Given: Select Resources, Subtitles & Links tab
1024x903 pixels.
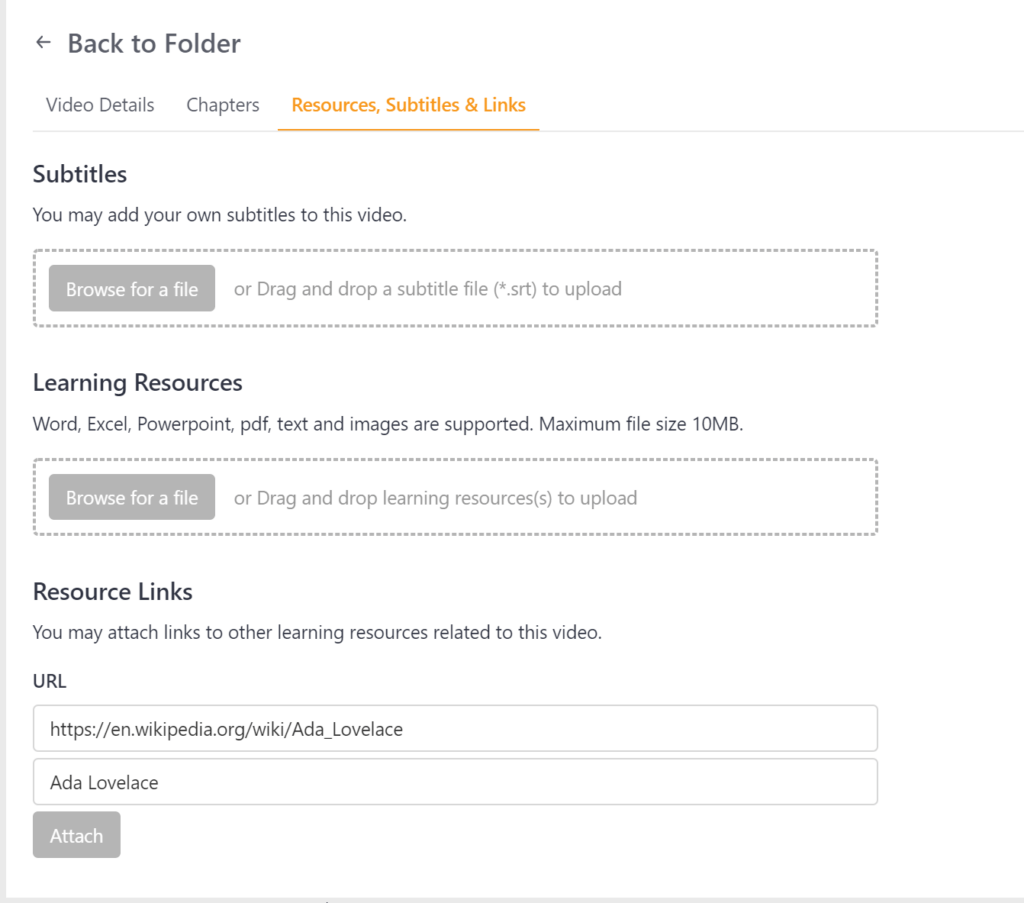Looking at the screenshot, I should (x=408, y=105).
